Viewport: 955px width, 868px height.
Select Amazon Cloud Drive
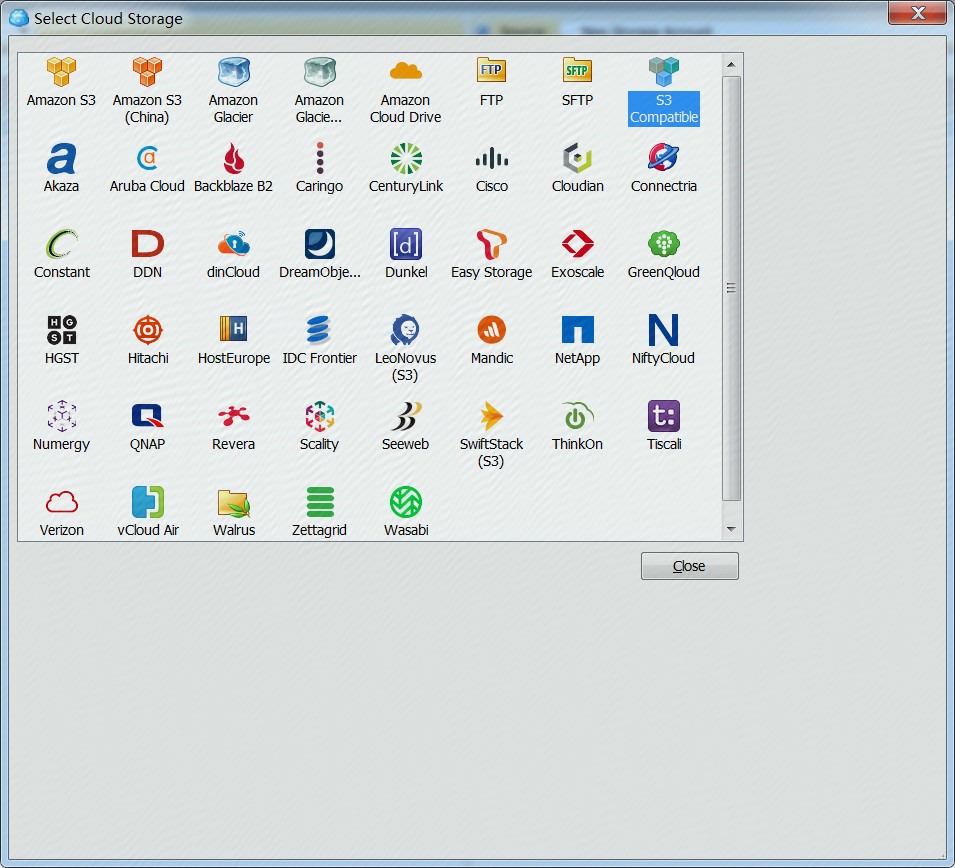(x=406, y=72)
